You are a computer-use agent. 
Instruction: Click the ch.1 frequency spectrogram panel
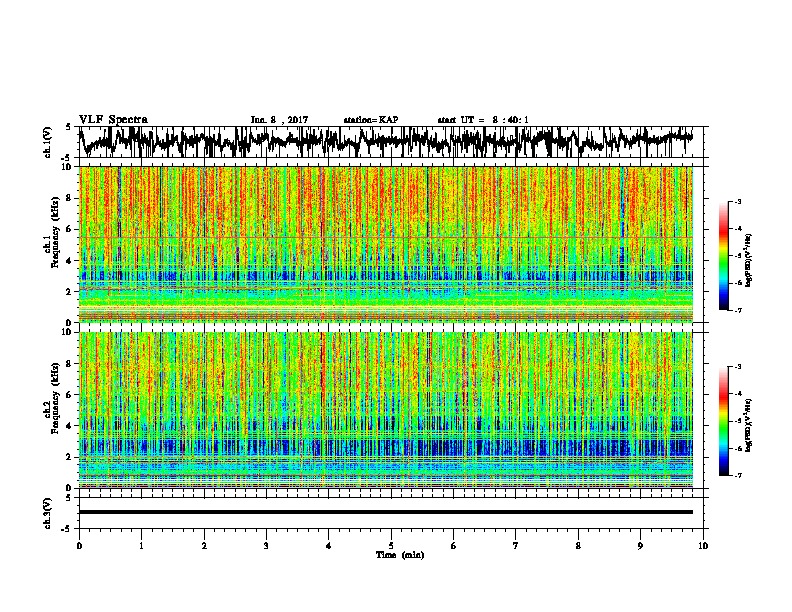tap(386, 244)
